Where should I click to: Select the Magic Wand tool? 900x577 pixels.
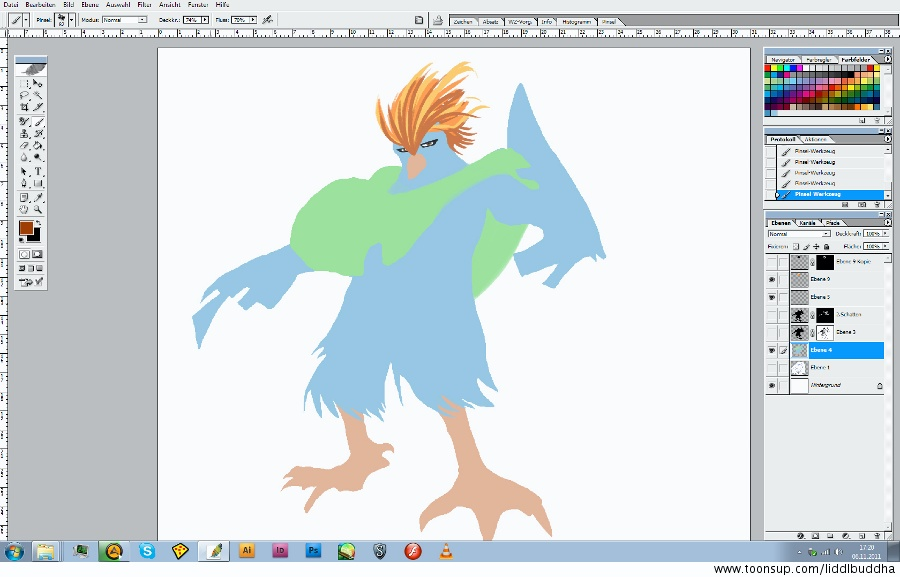click(x=38, y=95)
